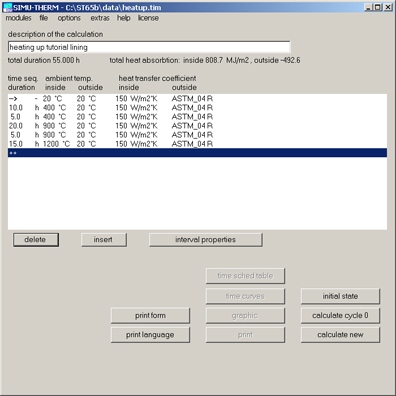
Task: Click the insert button
Action: coord(104,240)
